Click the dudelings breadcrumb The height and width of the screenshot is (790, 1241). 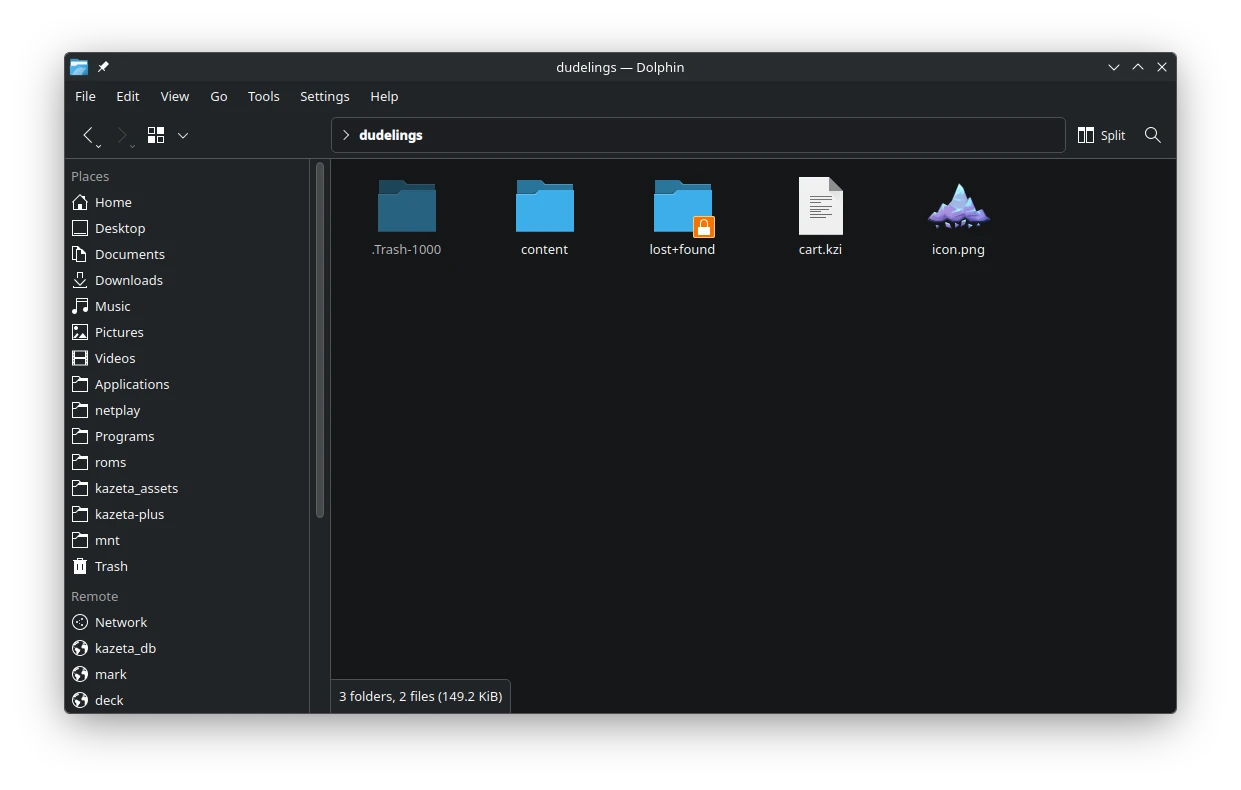(393, 135)
